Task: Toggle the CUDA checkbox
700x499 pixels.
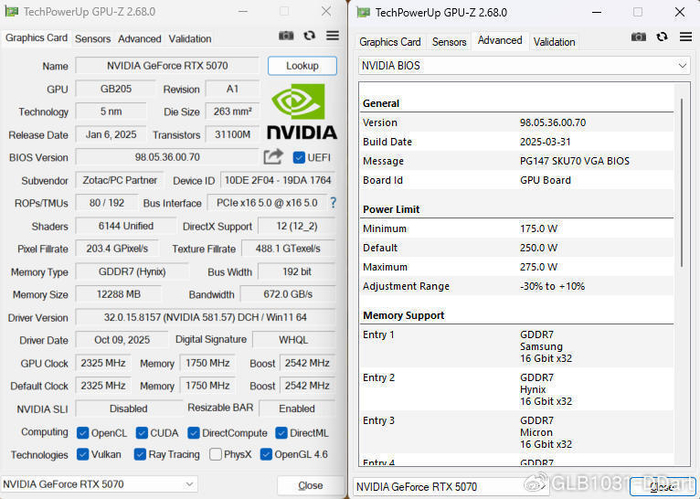Action: [x=142, y=433]
